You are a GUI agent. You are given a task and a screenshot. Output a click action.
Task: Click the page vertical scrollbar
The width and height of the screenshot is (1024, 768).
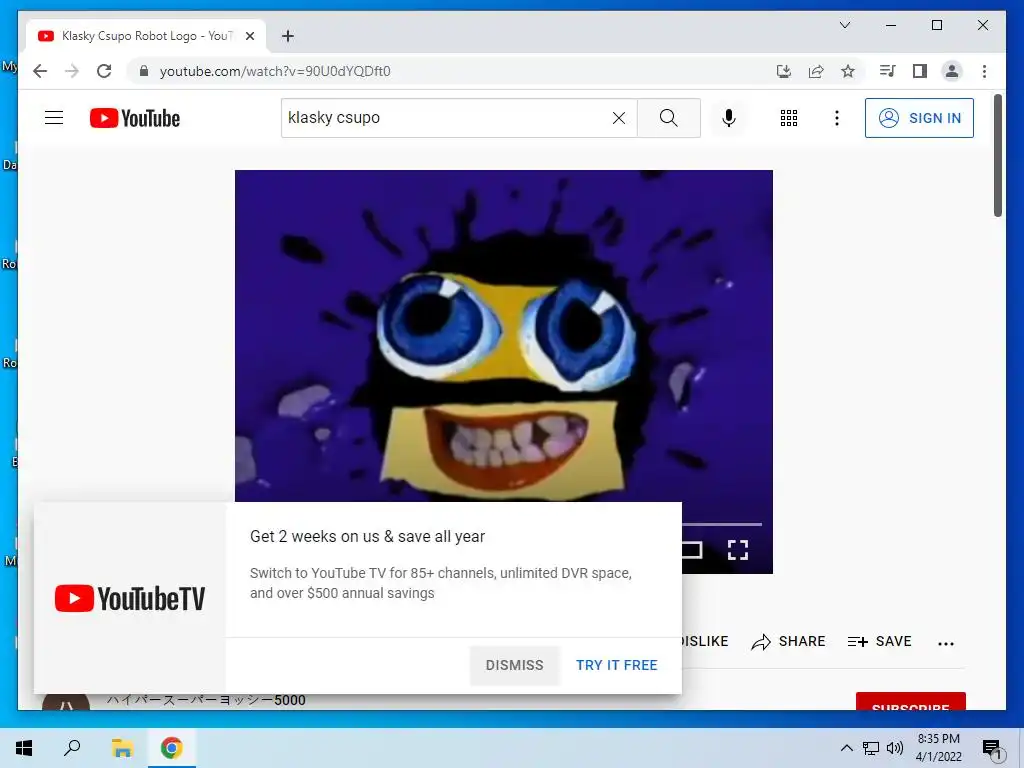point(997,155)
